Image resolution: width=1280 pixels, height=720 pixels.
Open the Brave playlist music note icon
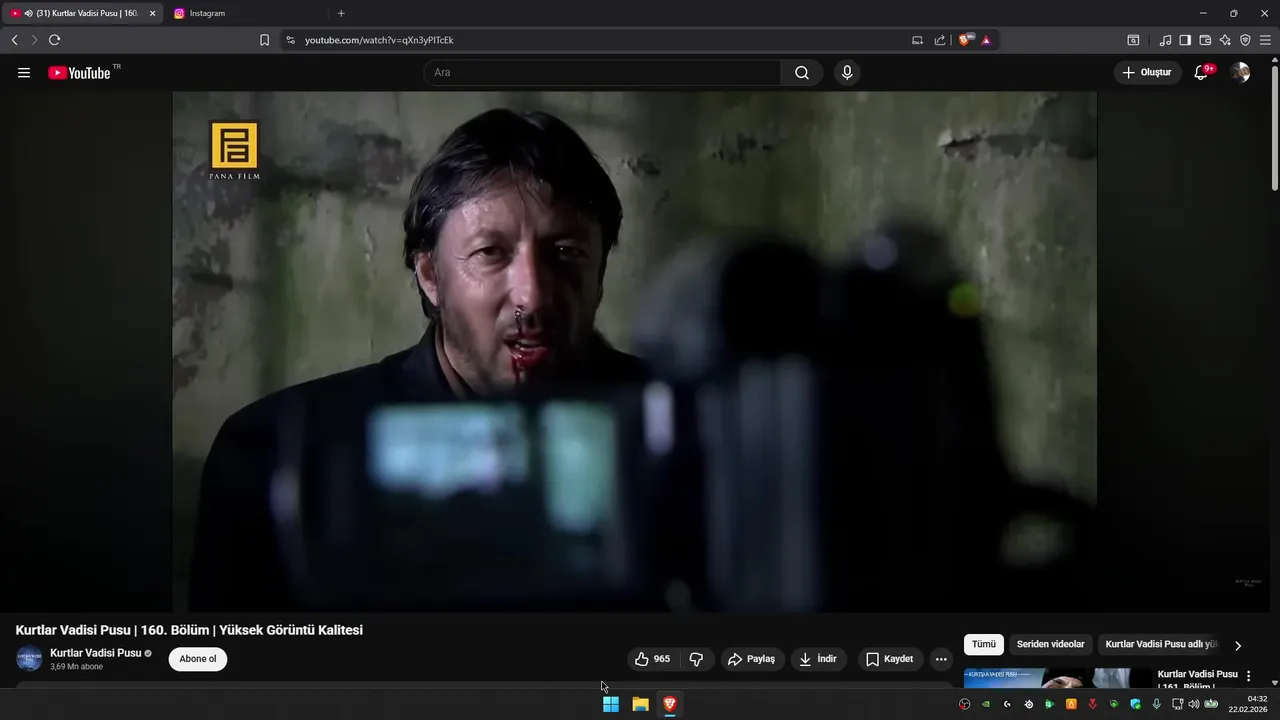(1165, 40)
